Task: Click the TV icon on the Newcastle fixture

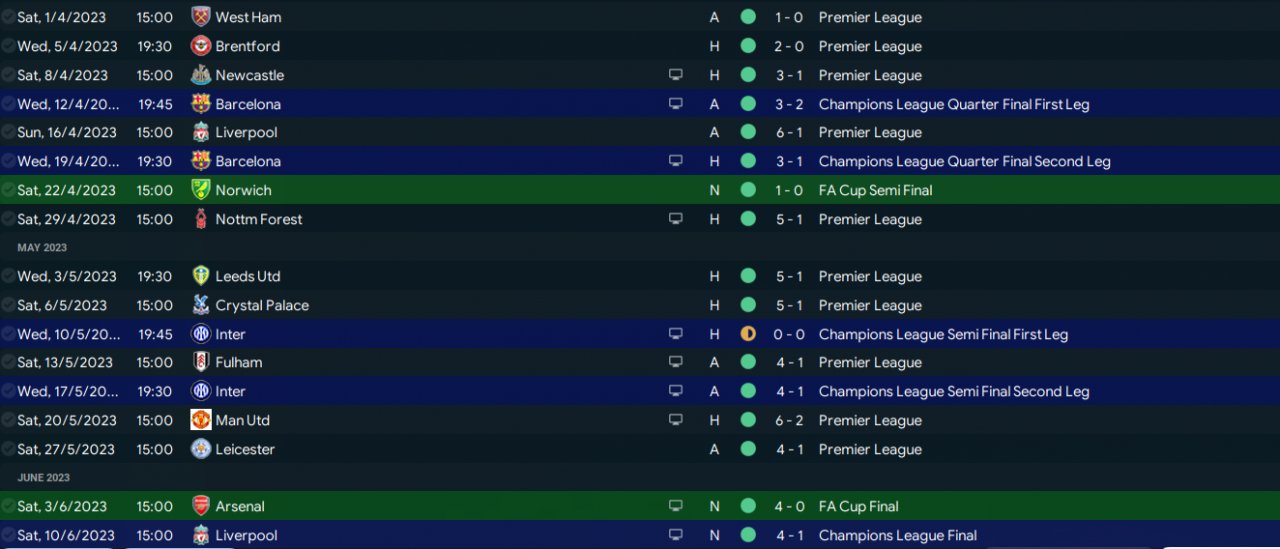Action: [676, 75]
